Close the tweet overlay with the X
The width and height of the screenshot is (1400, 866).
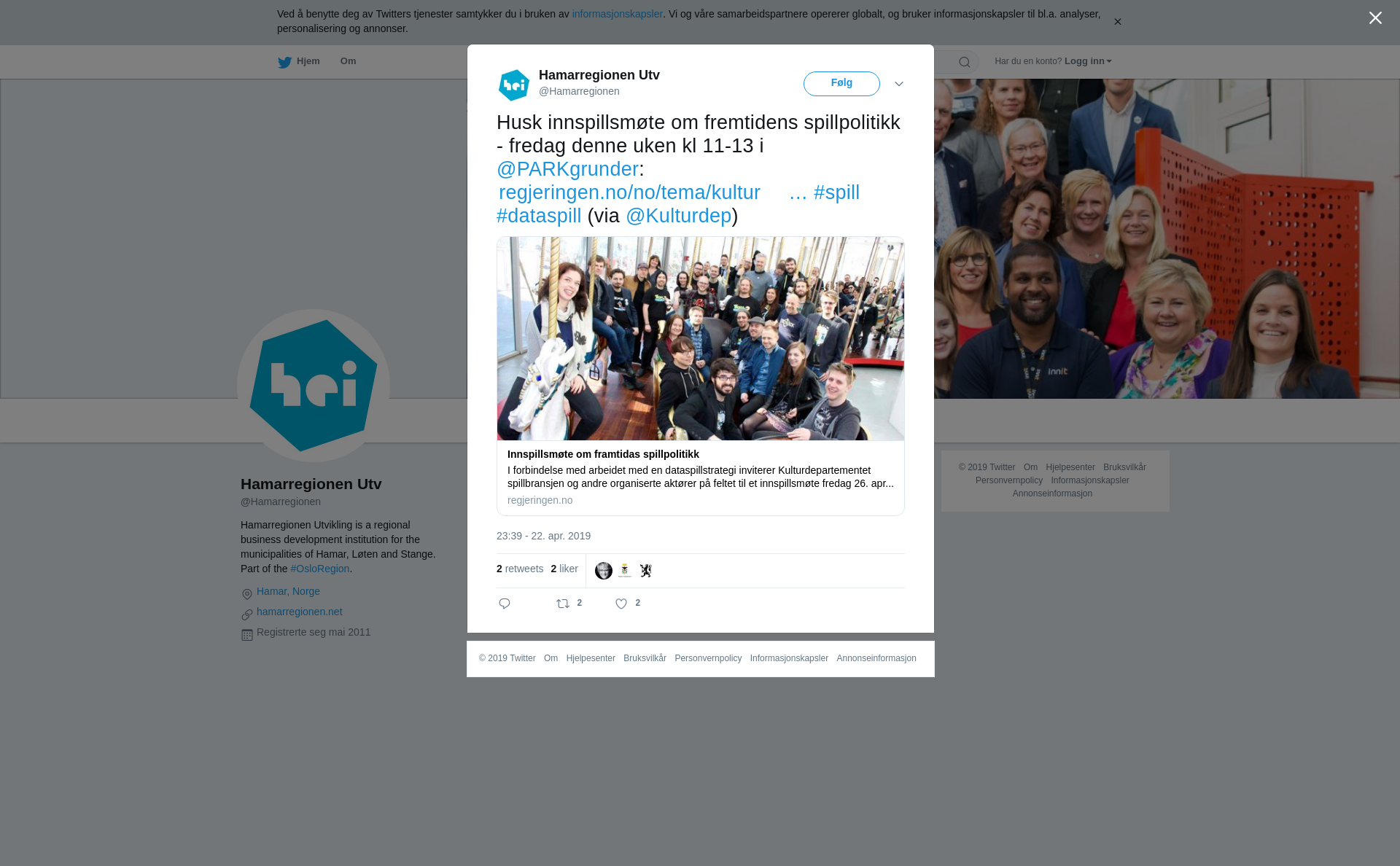click(1375, 18)
